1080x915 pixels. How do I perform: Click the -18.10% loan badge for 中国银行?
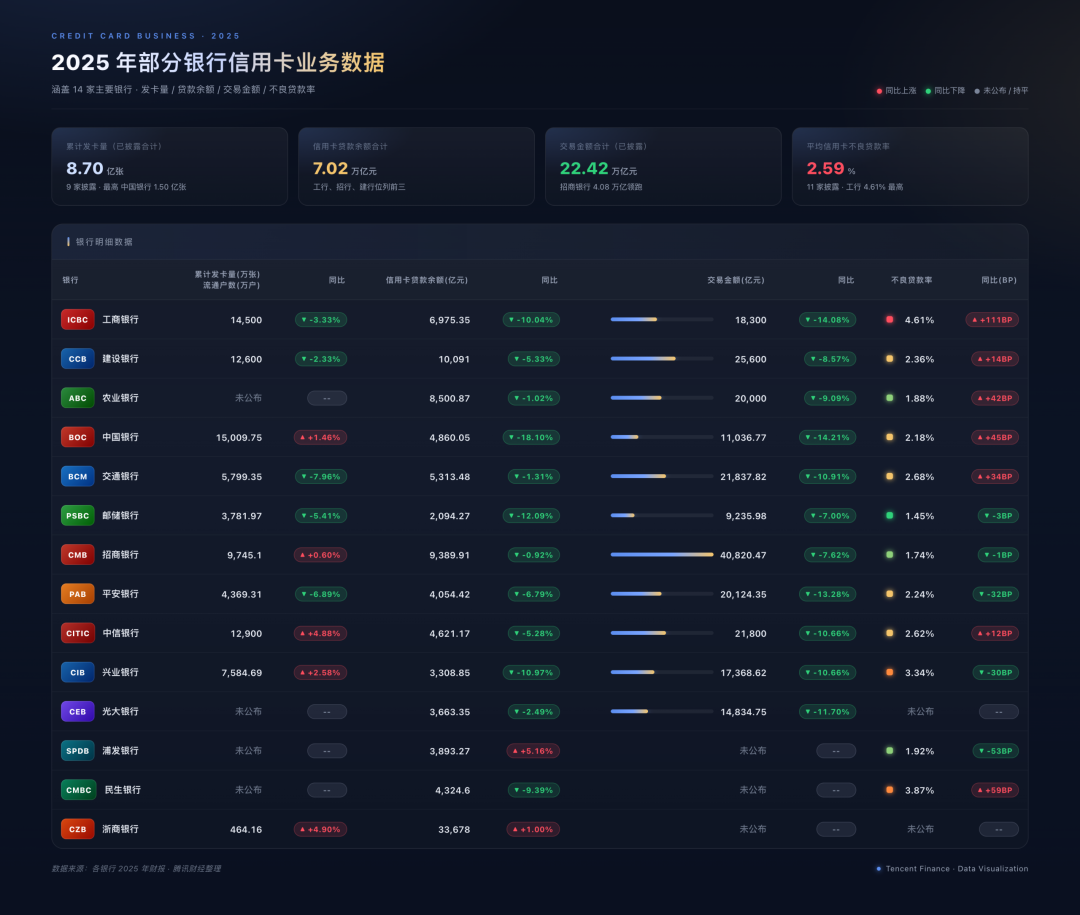[x=531, y=438]
